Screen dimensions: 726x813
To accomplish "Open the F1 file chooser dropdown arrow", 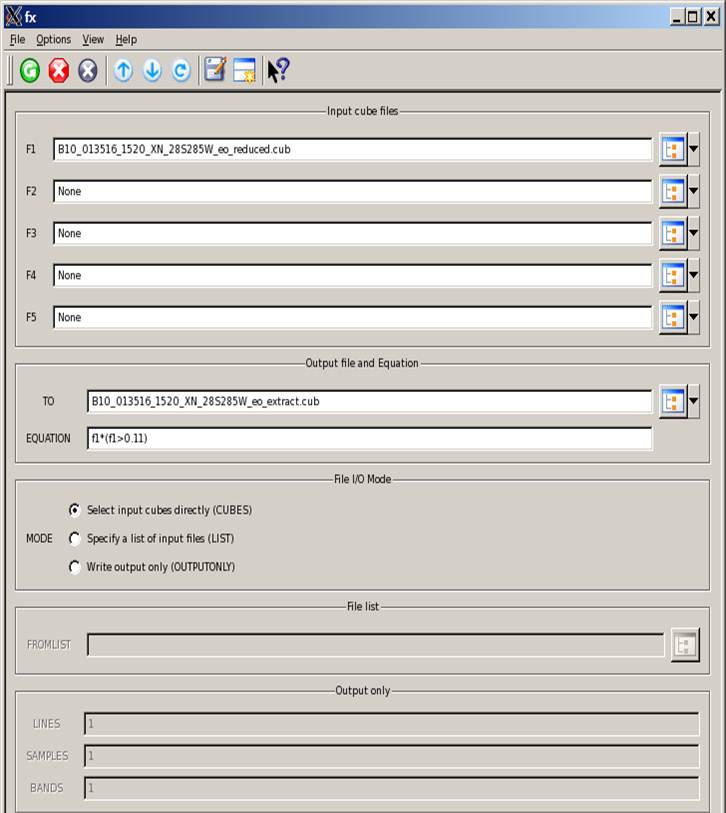I will 693,149.
